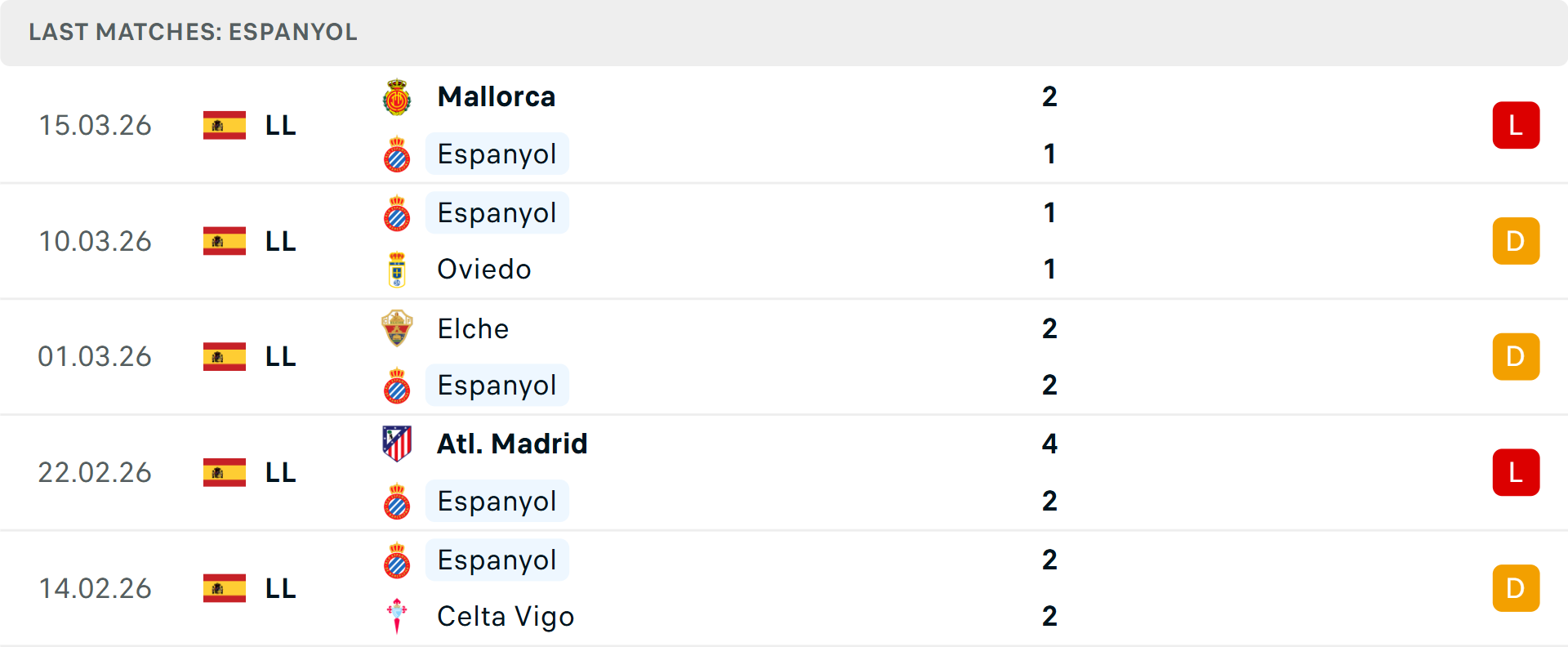Click the red L result of the Atl. Madrid game

(1517, 472)
